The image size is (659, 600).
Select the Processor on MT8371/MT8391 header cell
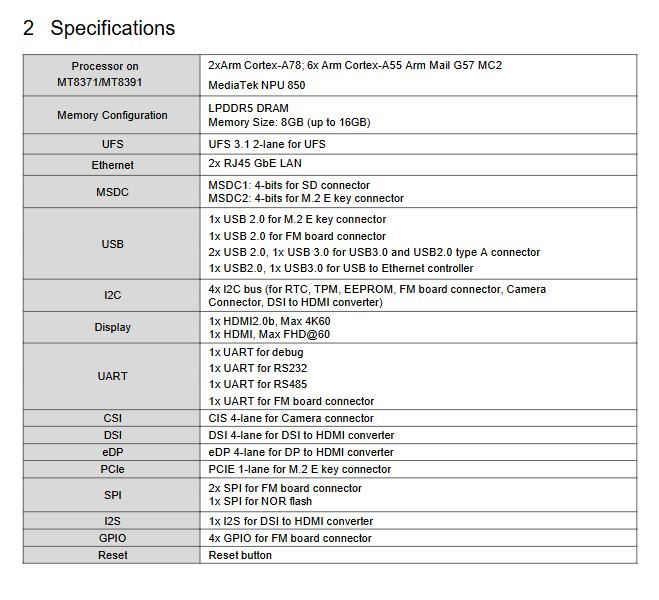click(x=112, y=75)
